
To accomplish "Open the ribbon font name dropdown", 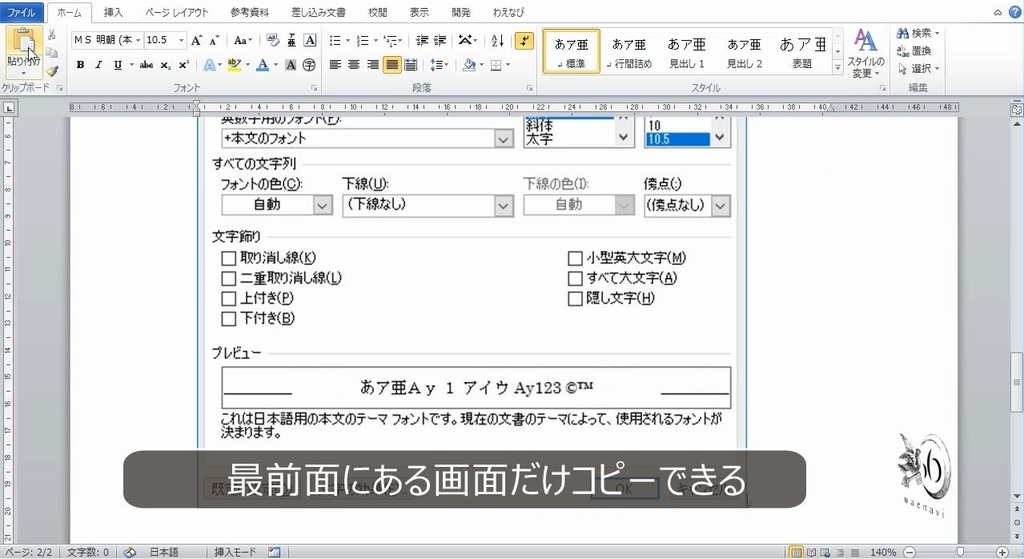I will point(138,40).
